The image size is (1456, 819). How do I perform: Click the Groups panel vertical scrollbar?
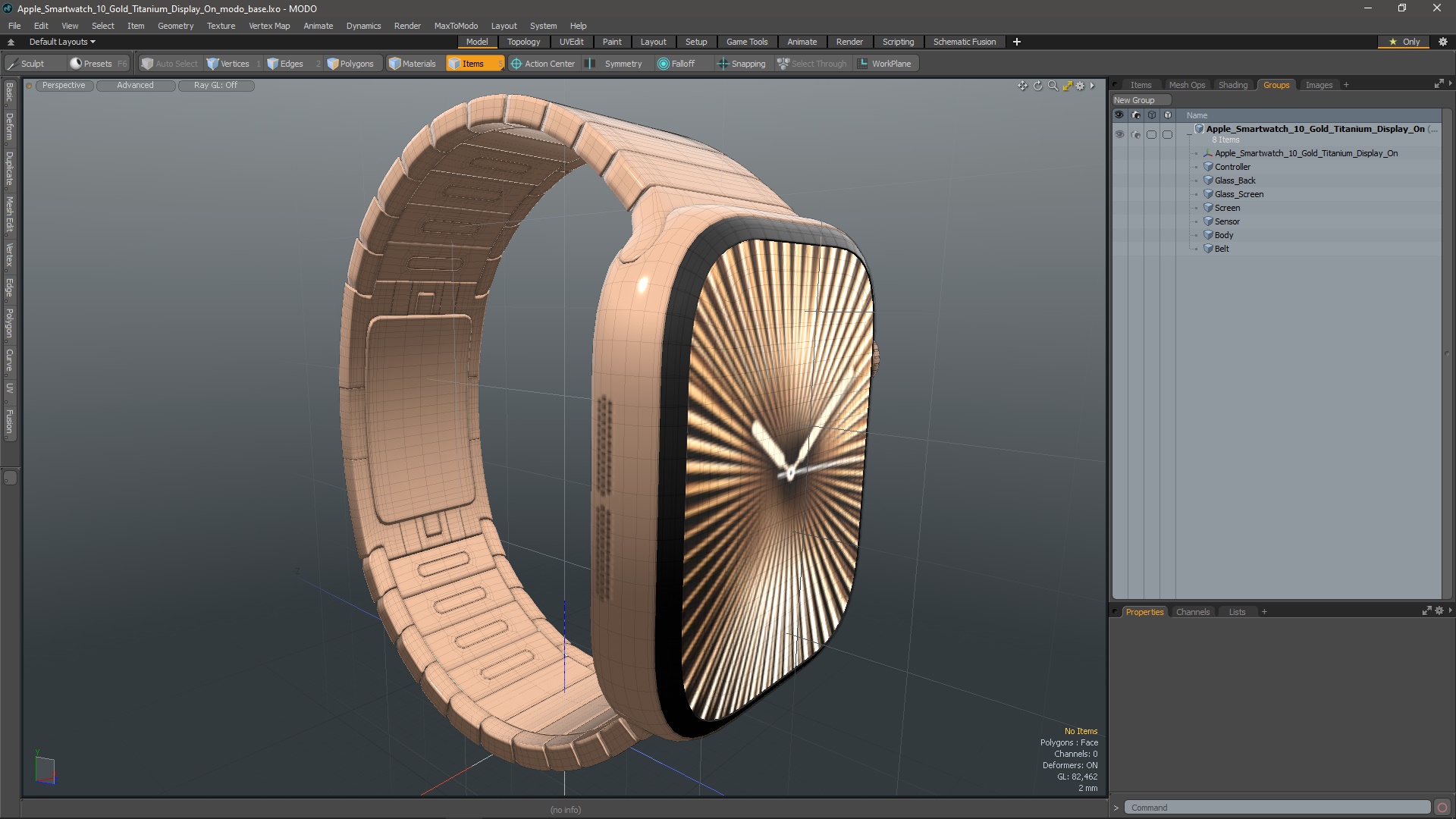(x=1446, y=354)
